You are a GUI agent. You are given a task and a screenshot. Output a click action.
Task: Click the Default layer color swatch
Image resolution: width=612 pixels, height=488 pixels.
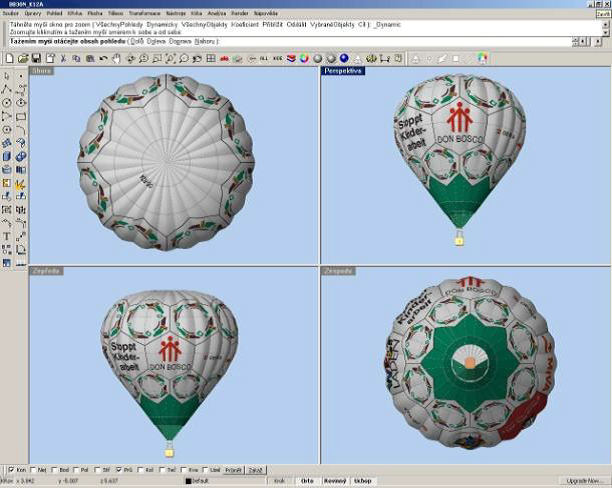[188, 481]
